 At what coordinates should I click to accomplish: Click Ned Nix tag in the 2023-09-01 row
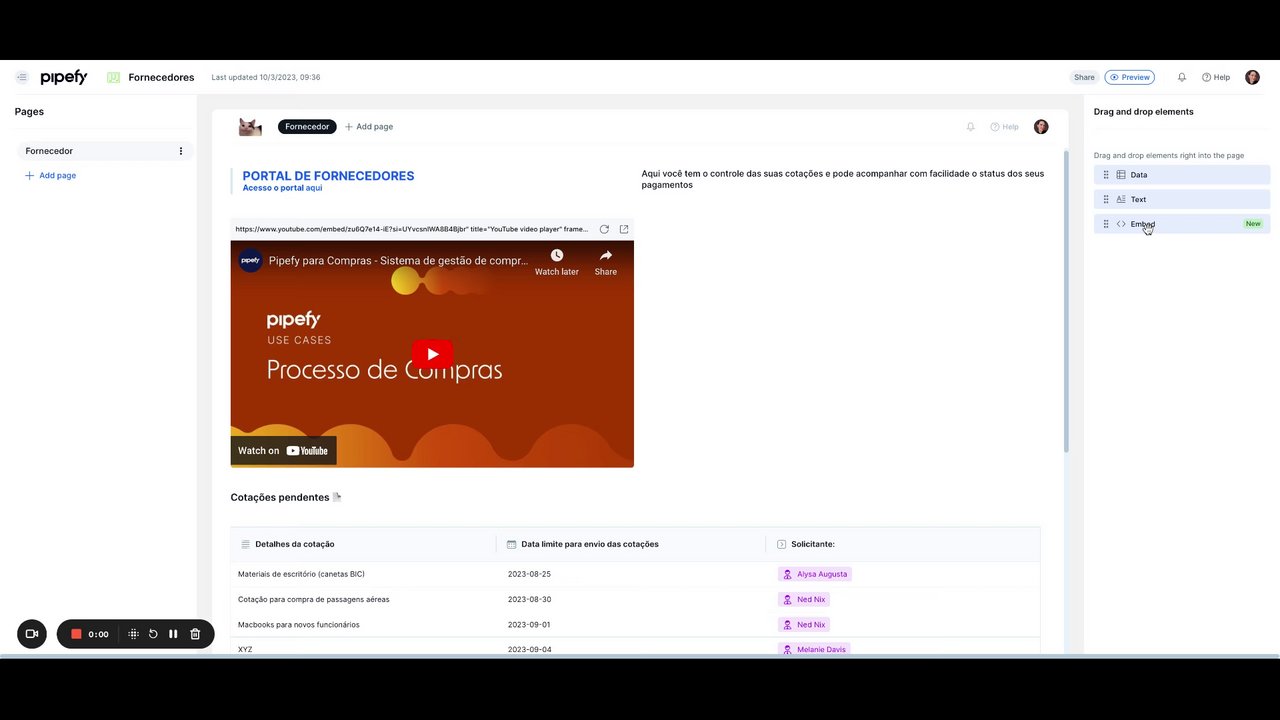804,624
